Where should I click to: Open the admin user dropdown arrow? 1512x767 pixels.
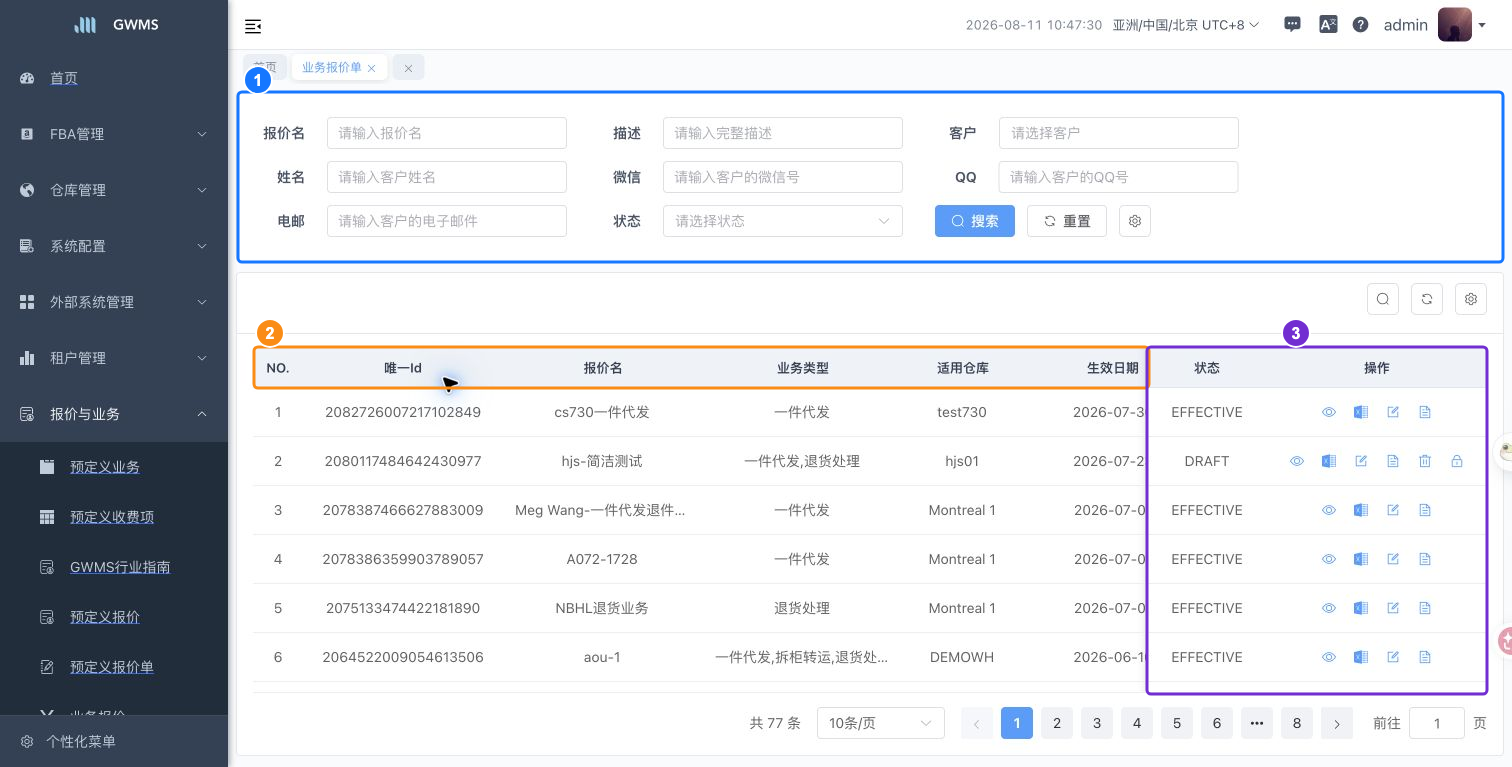pyautogui.click(x=1483, y=26)
